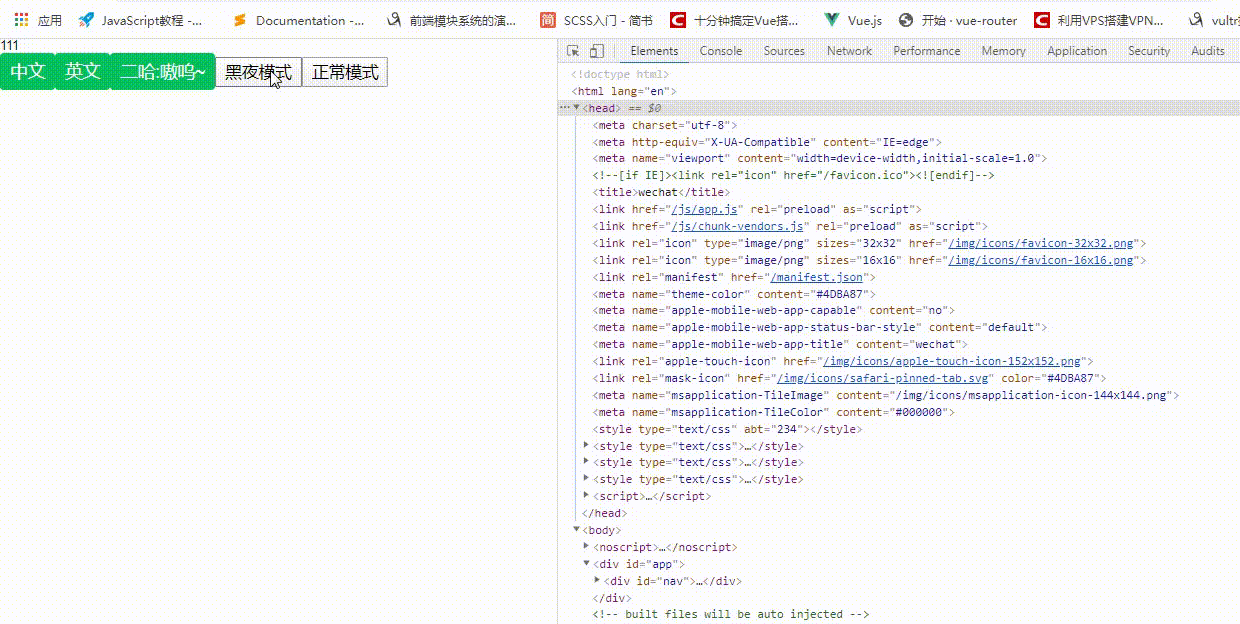Open the 利用VPS搭建VPN bookmark icon
Image resolution: width=1240 pixels, height=624 pixels.
[1042, 20]
